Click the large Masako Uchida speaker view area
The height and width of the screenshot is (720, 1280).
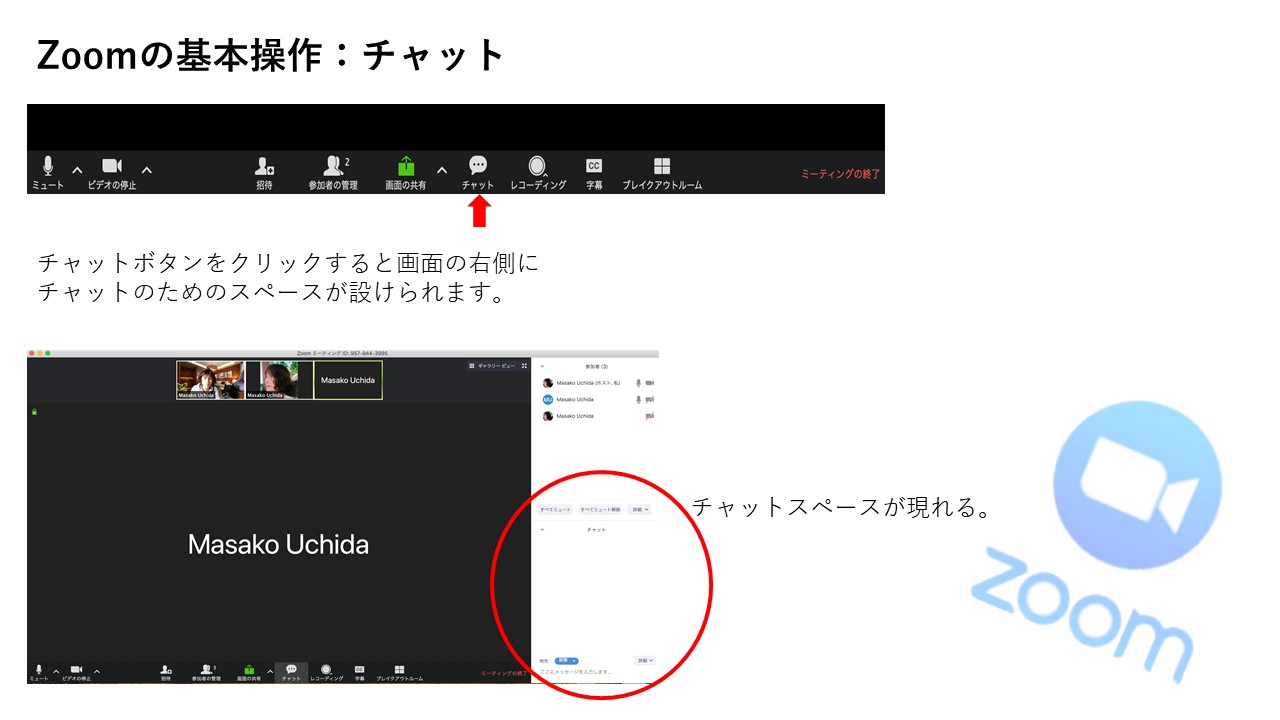(x=279, y=531)
